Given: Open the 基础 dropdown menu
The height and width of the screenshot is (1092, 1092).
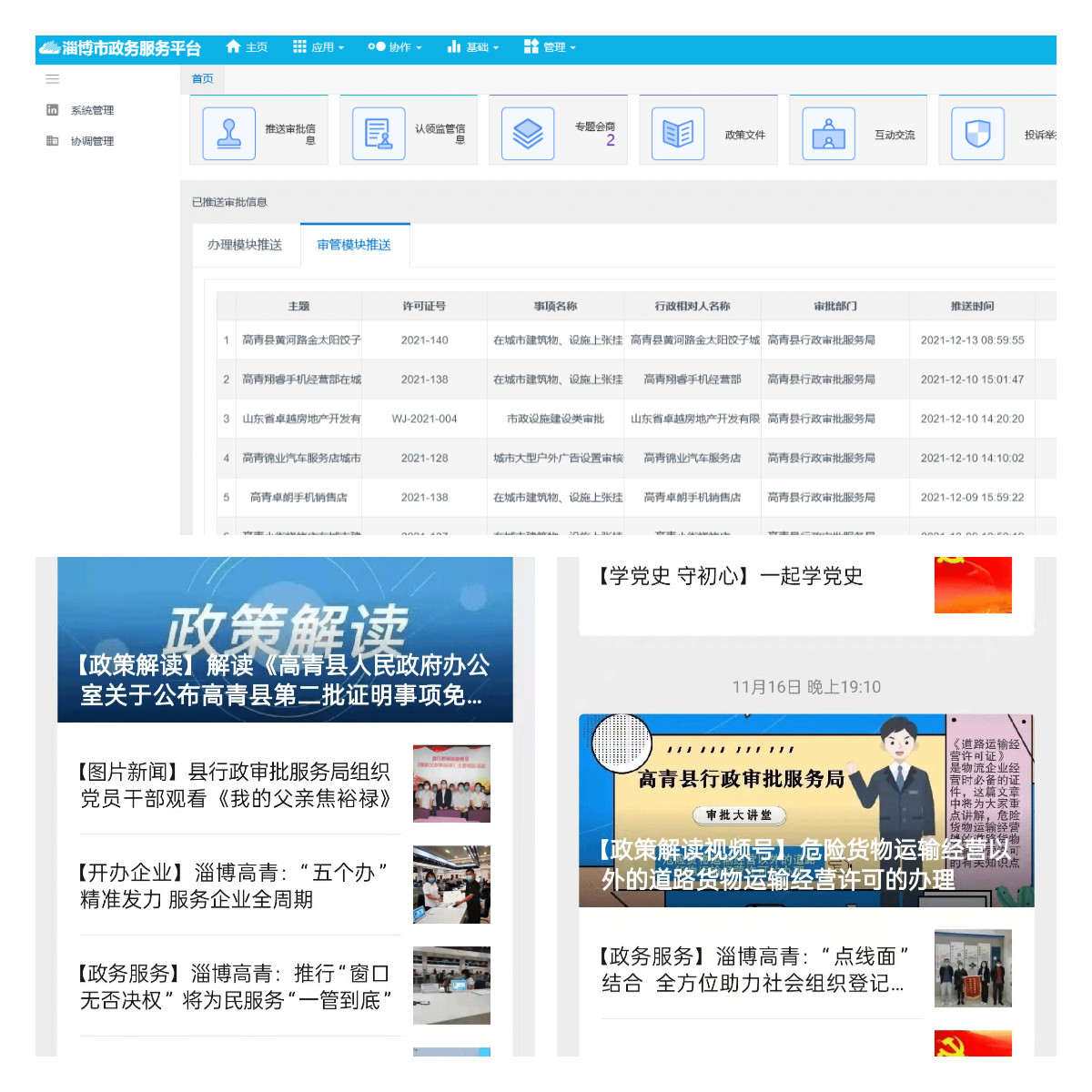Looking at the screenshot, I should (473, 47).
